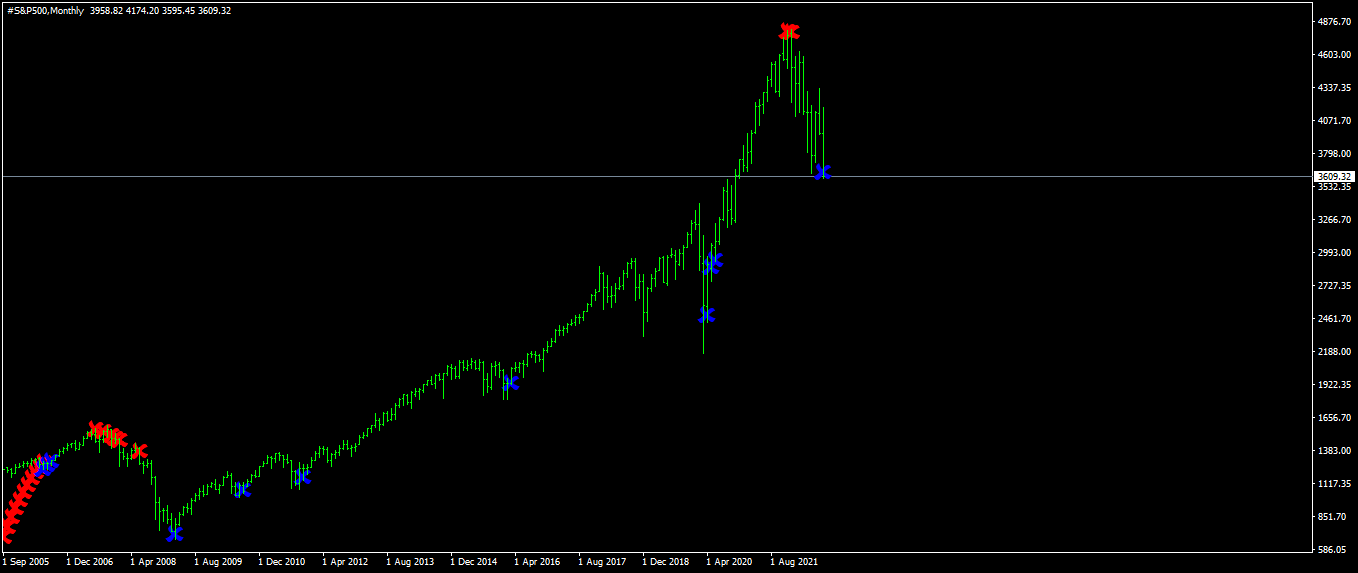The height and width of the screenshot is (573, 1358).
Task: Select the horizontal current price line
Action: (x=656, y=176)
